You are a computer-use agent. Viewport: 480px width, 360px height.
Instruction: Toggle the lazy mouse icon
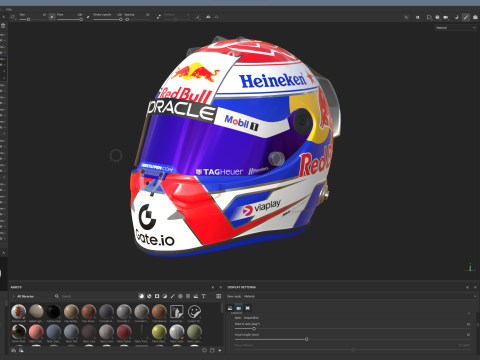point(158,17)
